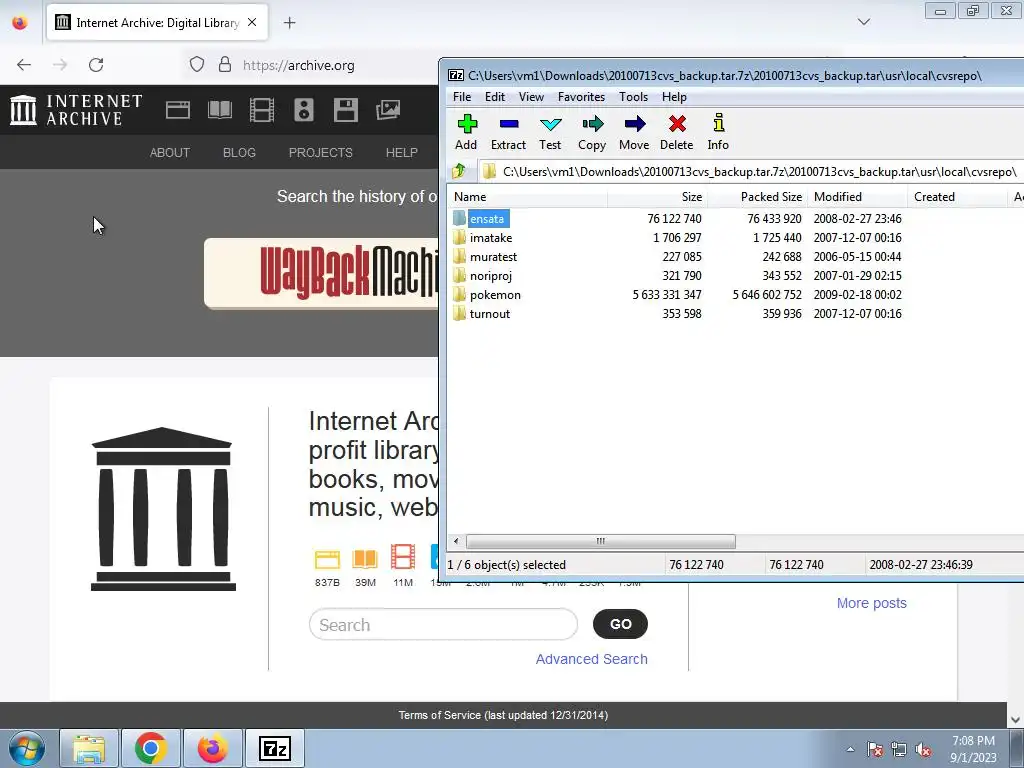Open the BLOG link
The image size is (1024, 768).
point(239,153)
